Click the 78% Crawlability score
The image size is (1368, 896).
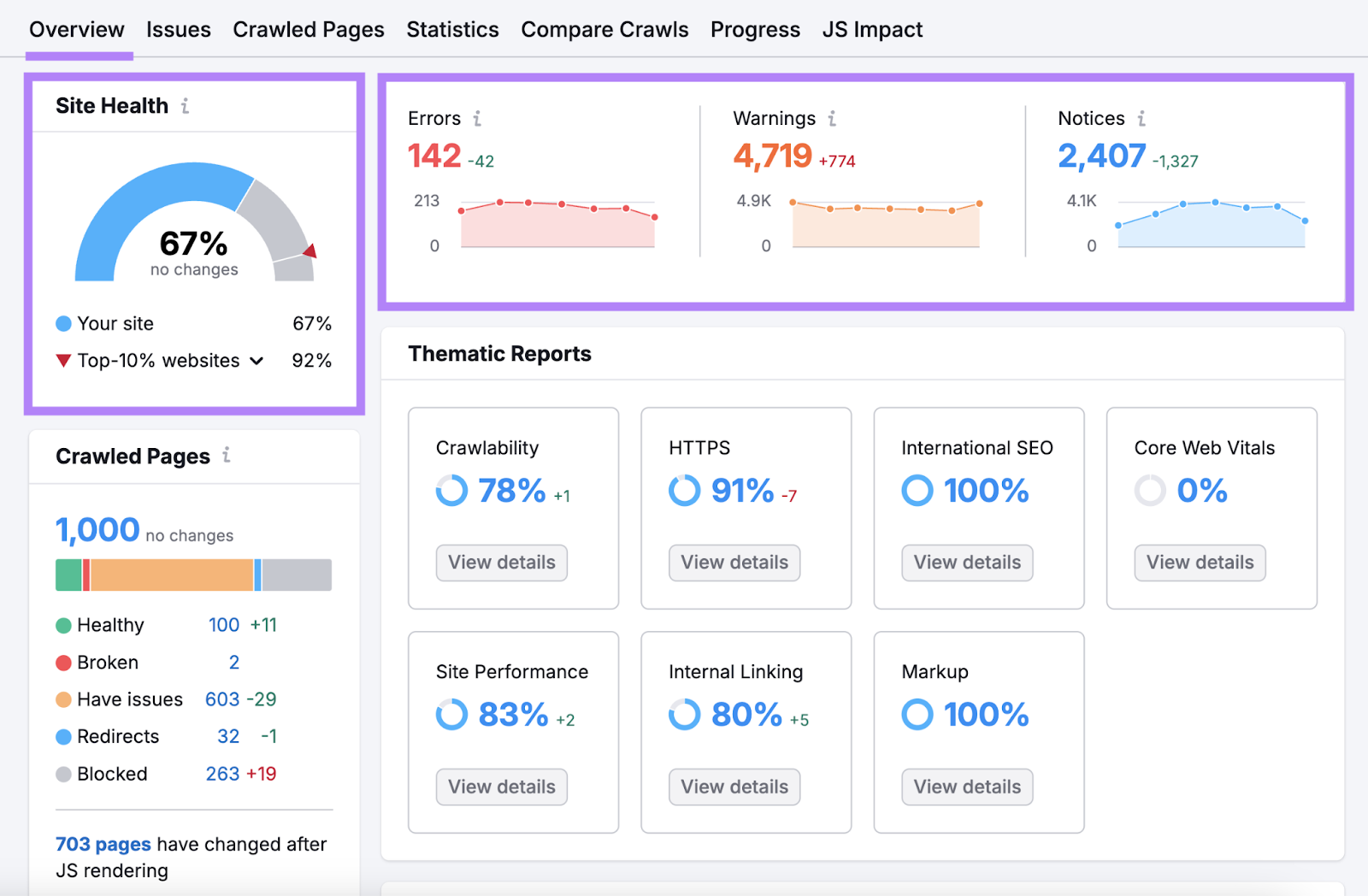(x=511, y=491)
